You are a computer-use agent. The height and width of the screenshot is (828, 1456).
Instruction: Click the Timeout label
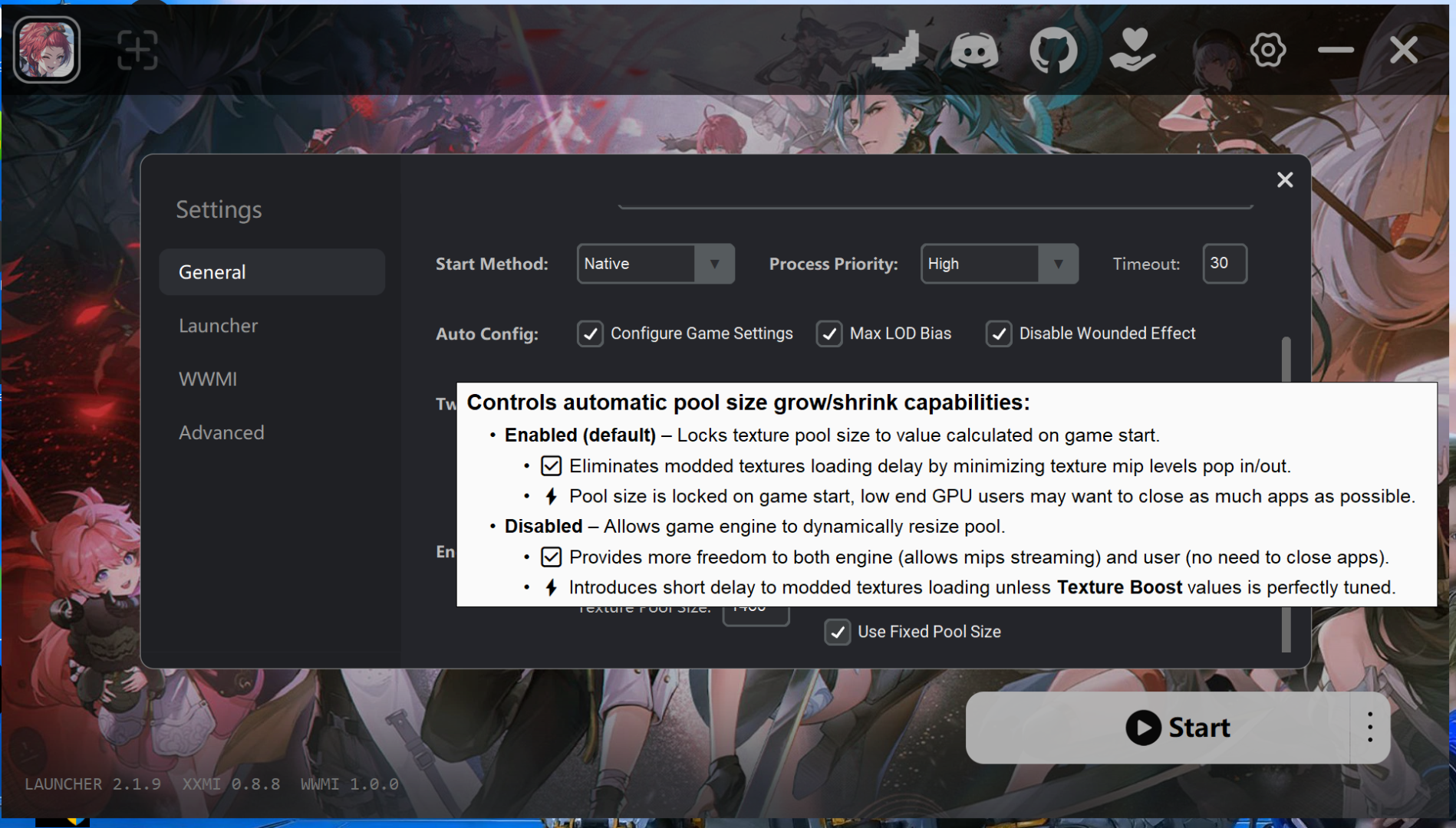click(x=1146, y=264)
